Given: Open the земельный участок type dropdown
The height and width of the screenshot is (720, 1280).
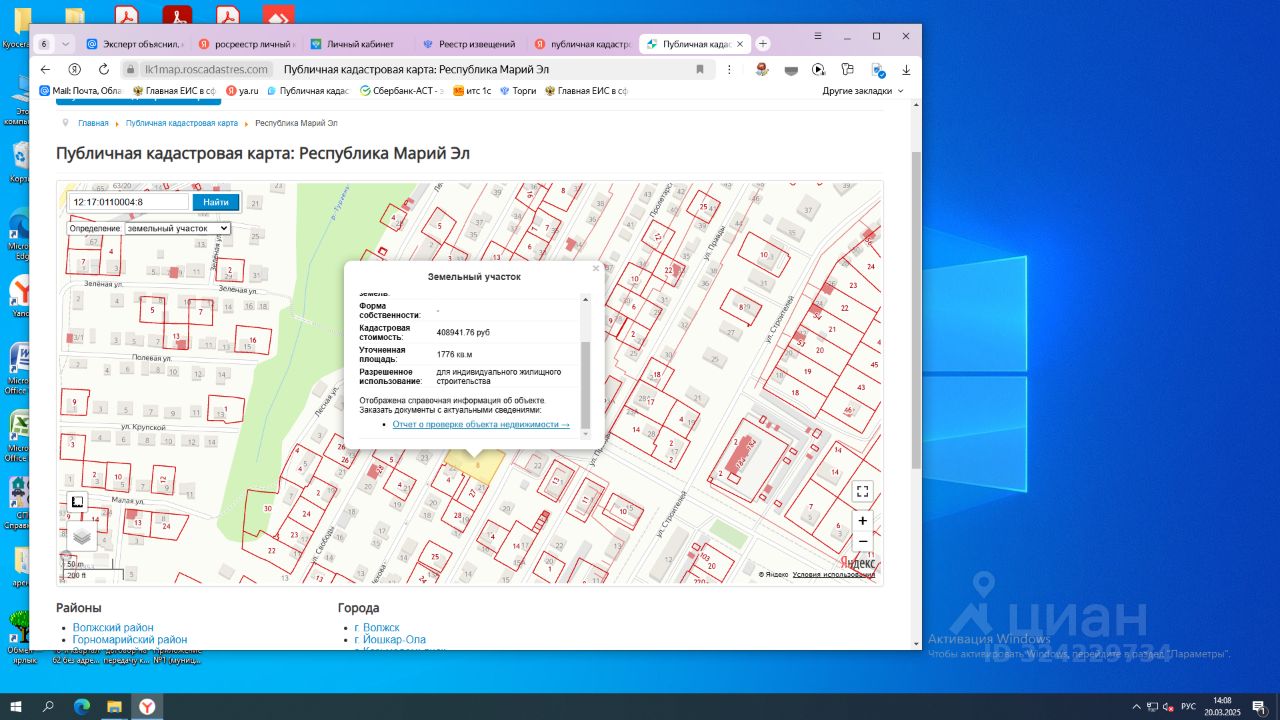Looking at the screenshot, I should pos(178,228).
